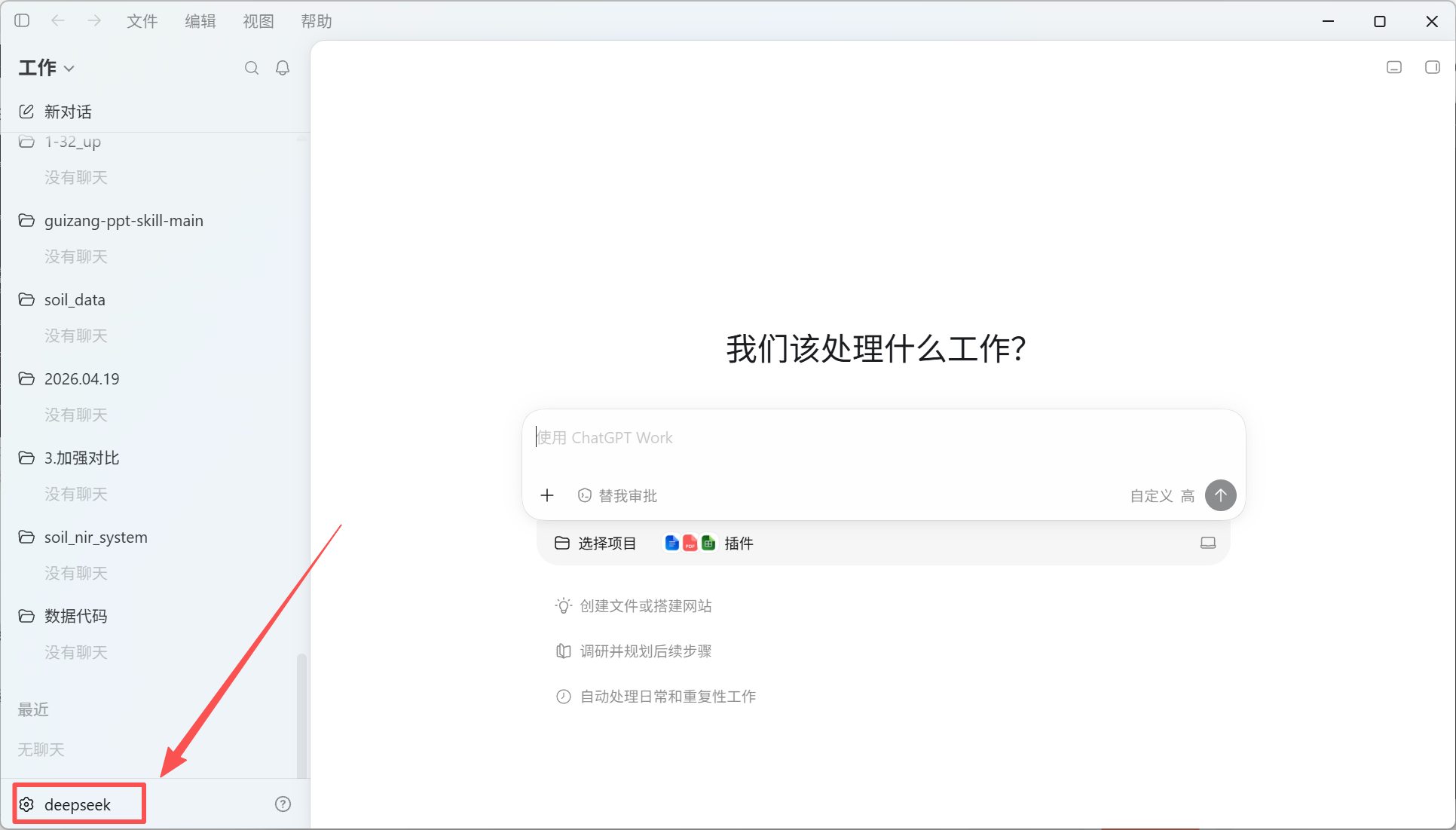The image size is (1456, 830).
Task: Click the sidebar vertical scrollbar
Action: [x=301, y=715]
